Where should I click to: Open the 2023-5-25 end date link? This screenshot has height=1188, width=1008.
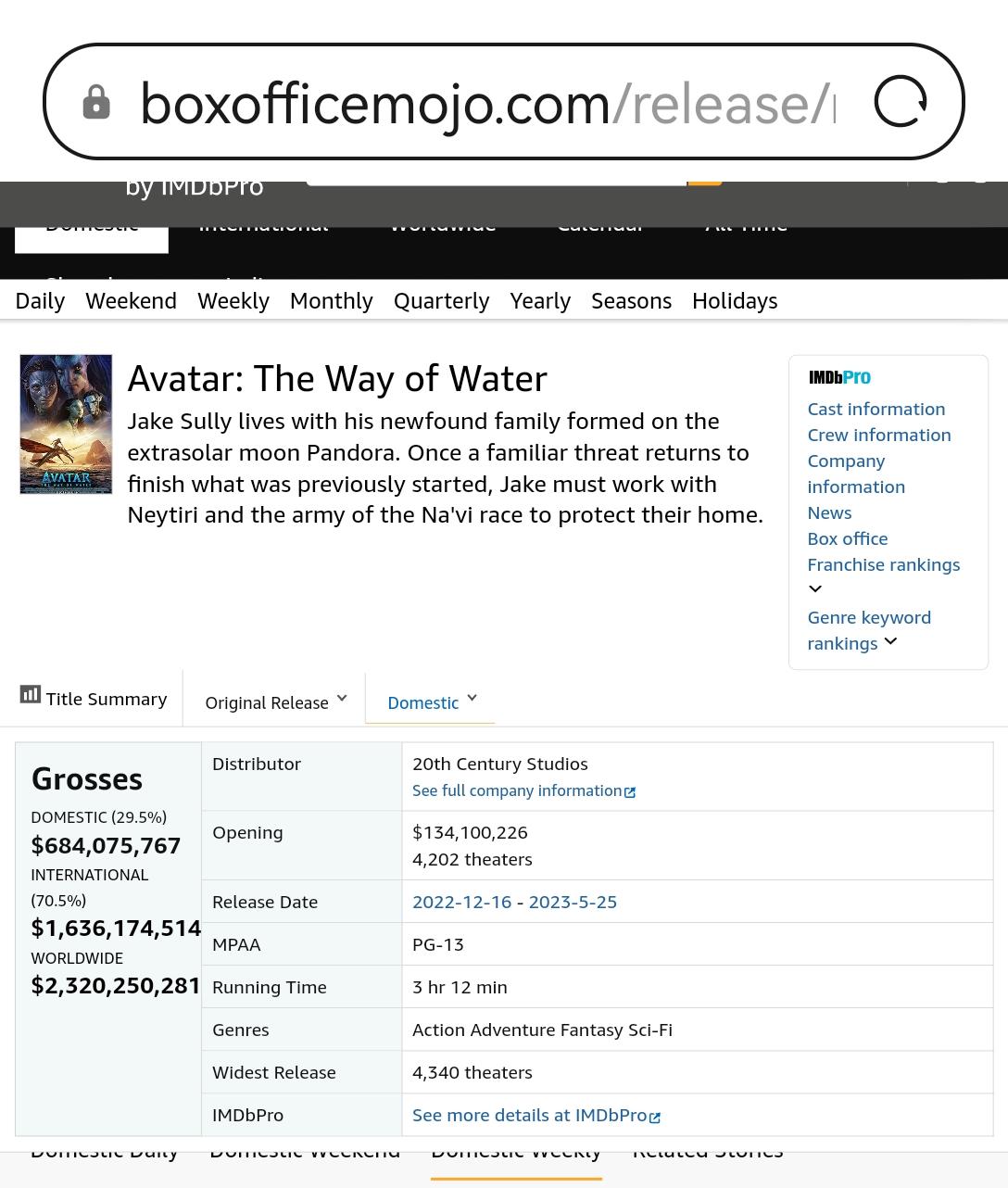pos(573,902)
